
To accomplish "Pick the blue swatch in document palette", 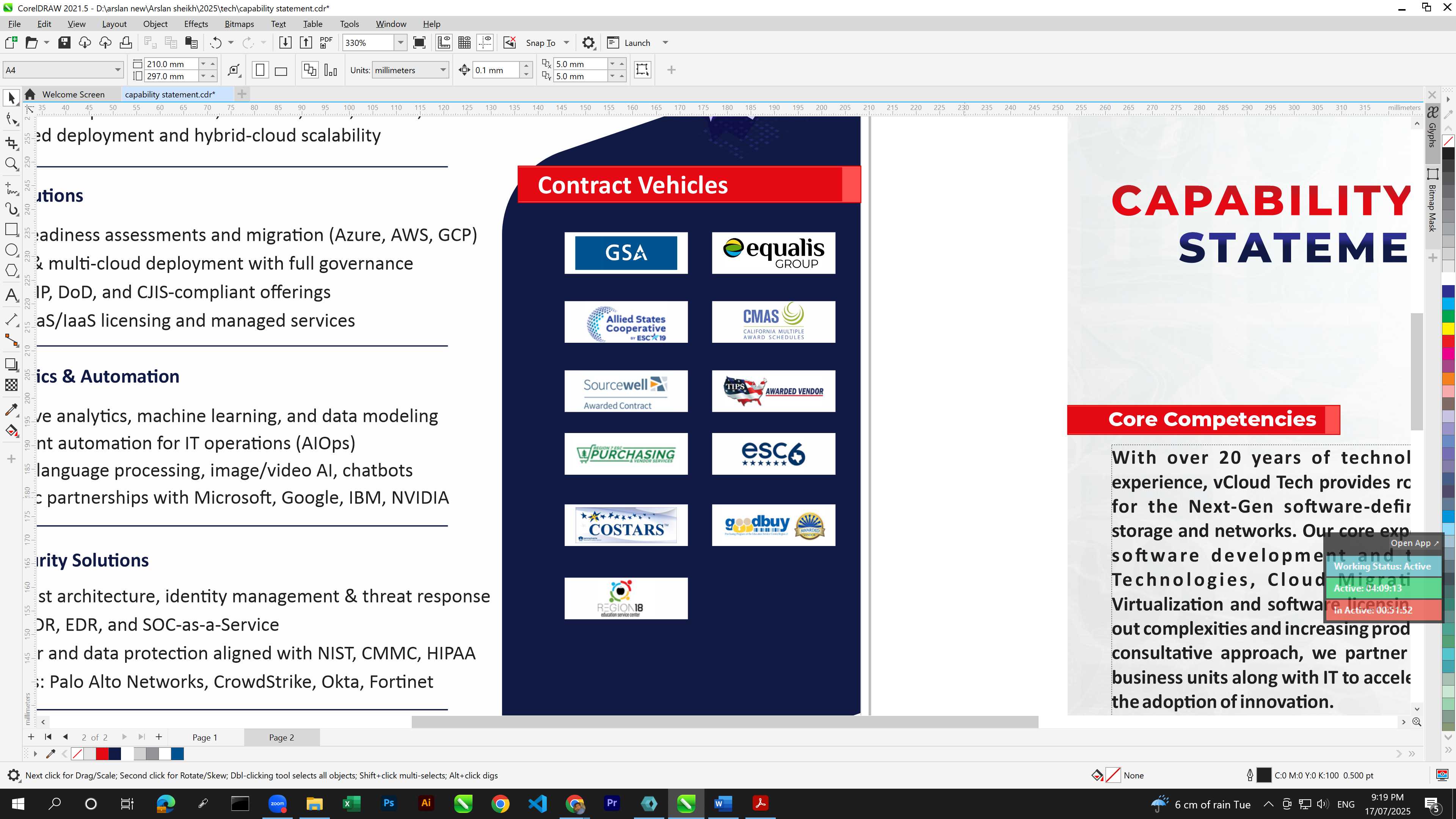I will click(x=177, y=753).
